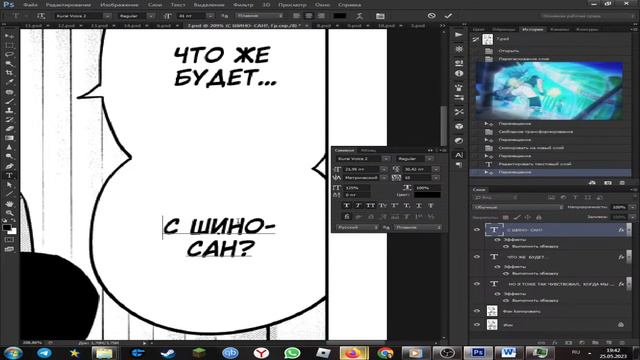
Task: Open font family dropdown in options bar
Action: click(107, 16)
